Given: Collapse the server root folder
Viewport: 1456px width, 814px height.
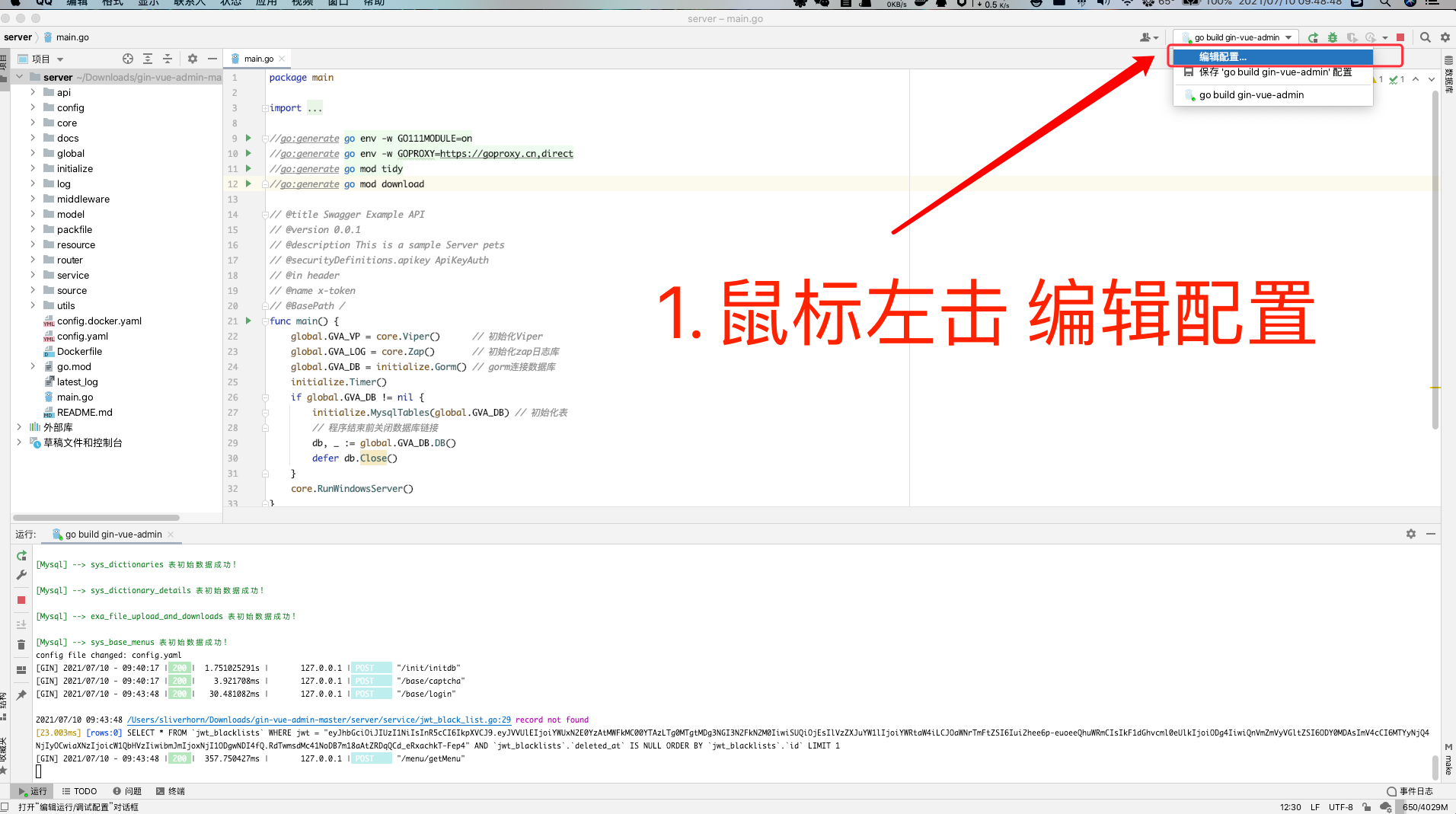Looking at the screenshot, I should coord(19,77).
